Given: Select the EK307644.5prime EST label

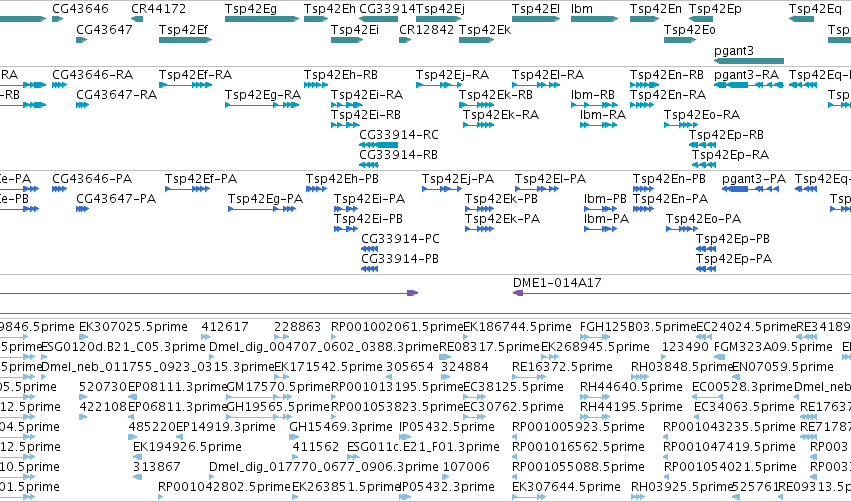Looking at the screenshot, I should pyautogui.click(x=566, y=487).
